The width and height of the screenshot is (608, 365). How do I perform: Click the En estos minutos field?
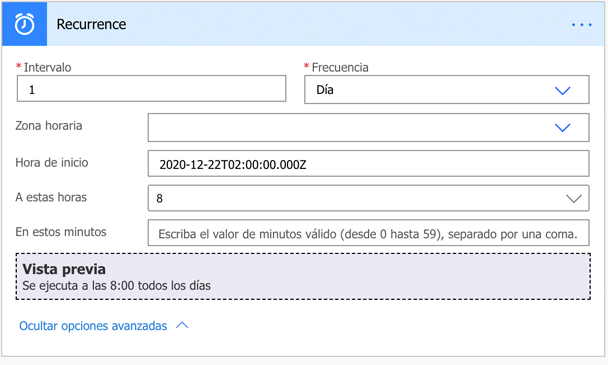tap(368, 233)
